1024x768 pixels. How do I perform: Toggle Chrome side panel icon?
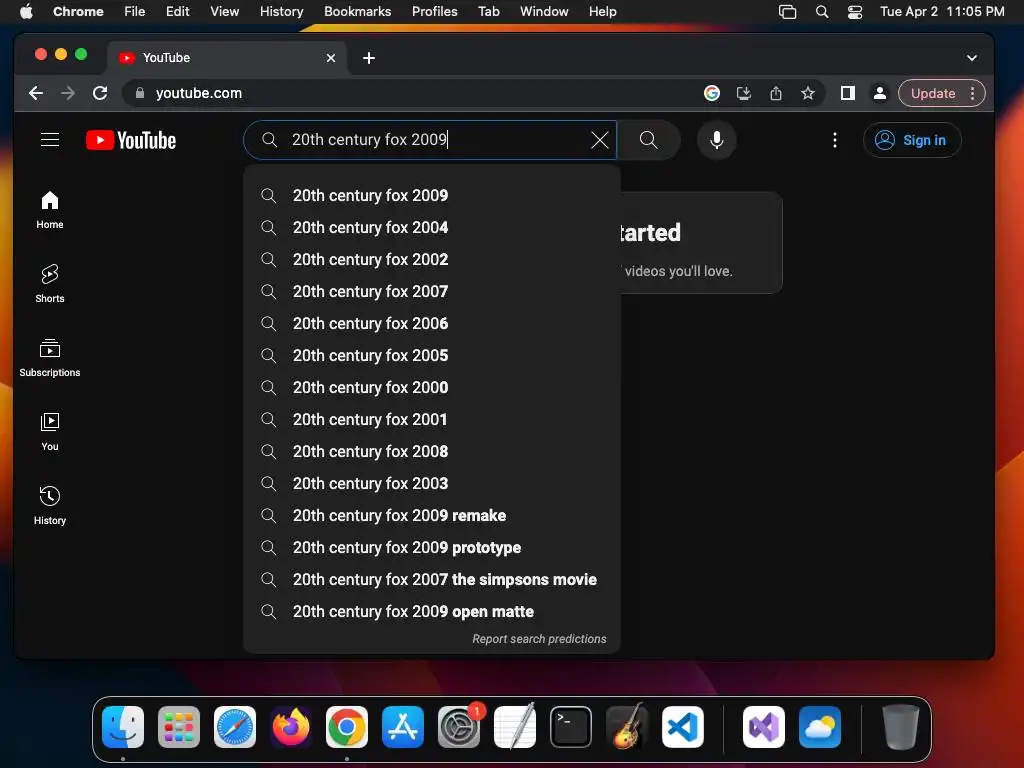pyautogui.click(x=848, y=93)
